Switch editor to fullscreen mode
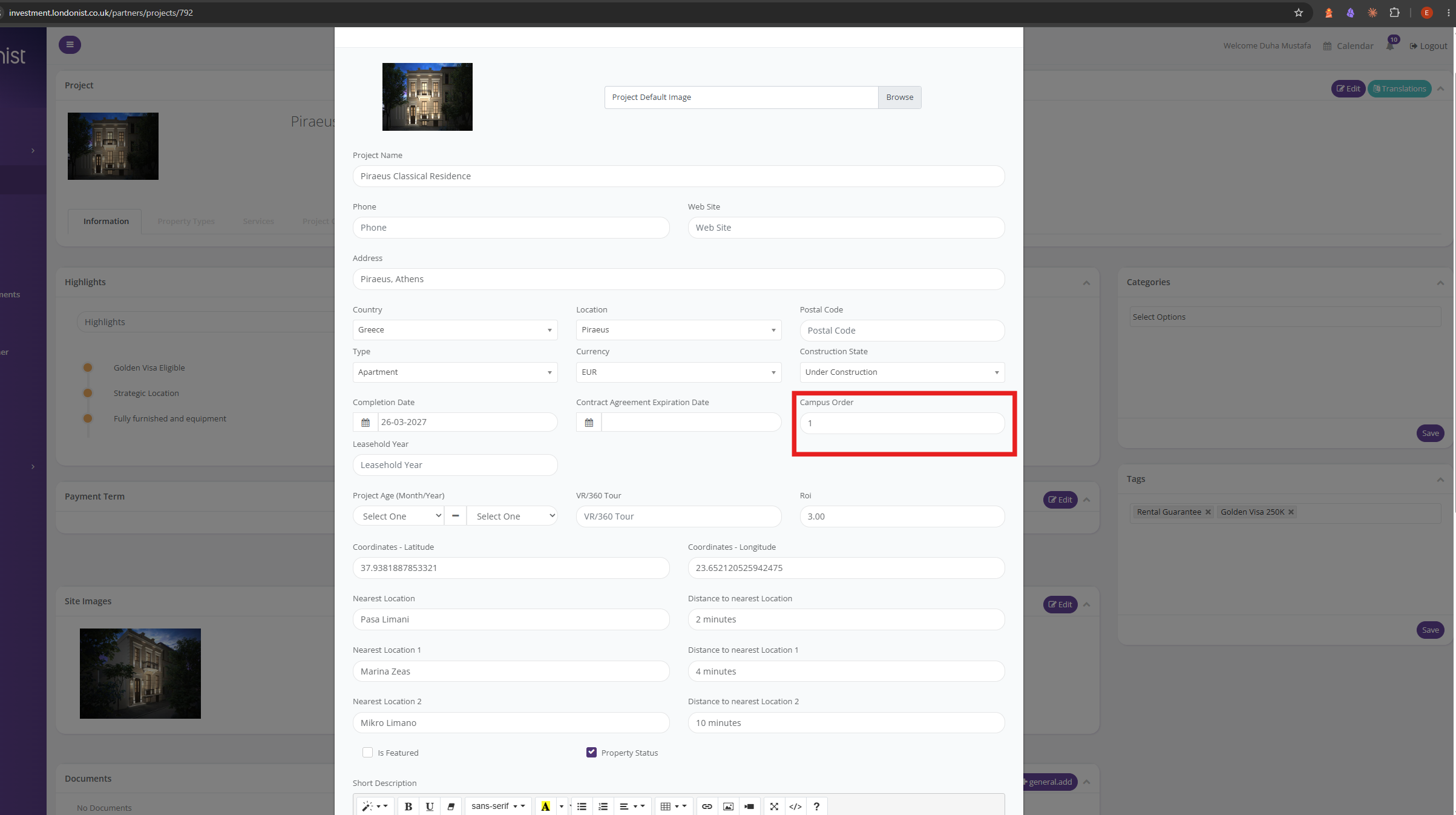 pos(774,806)
